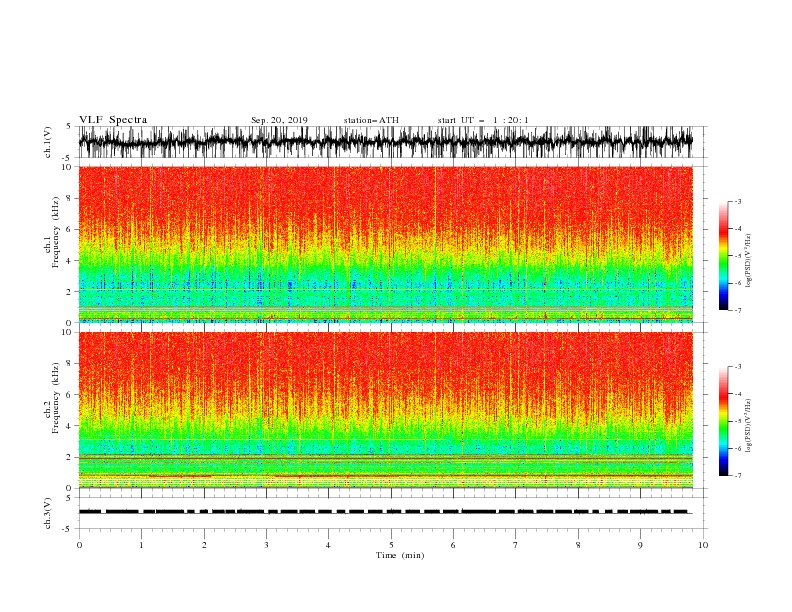Click the ch.1 spectrogram color scale bar

click(x=723, y=256)
